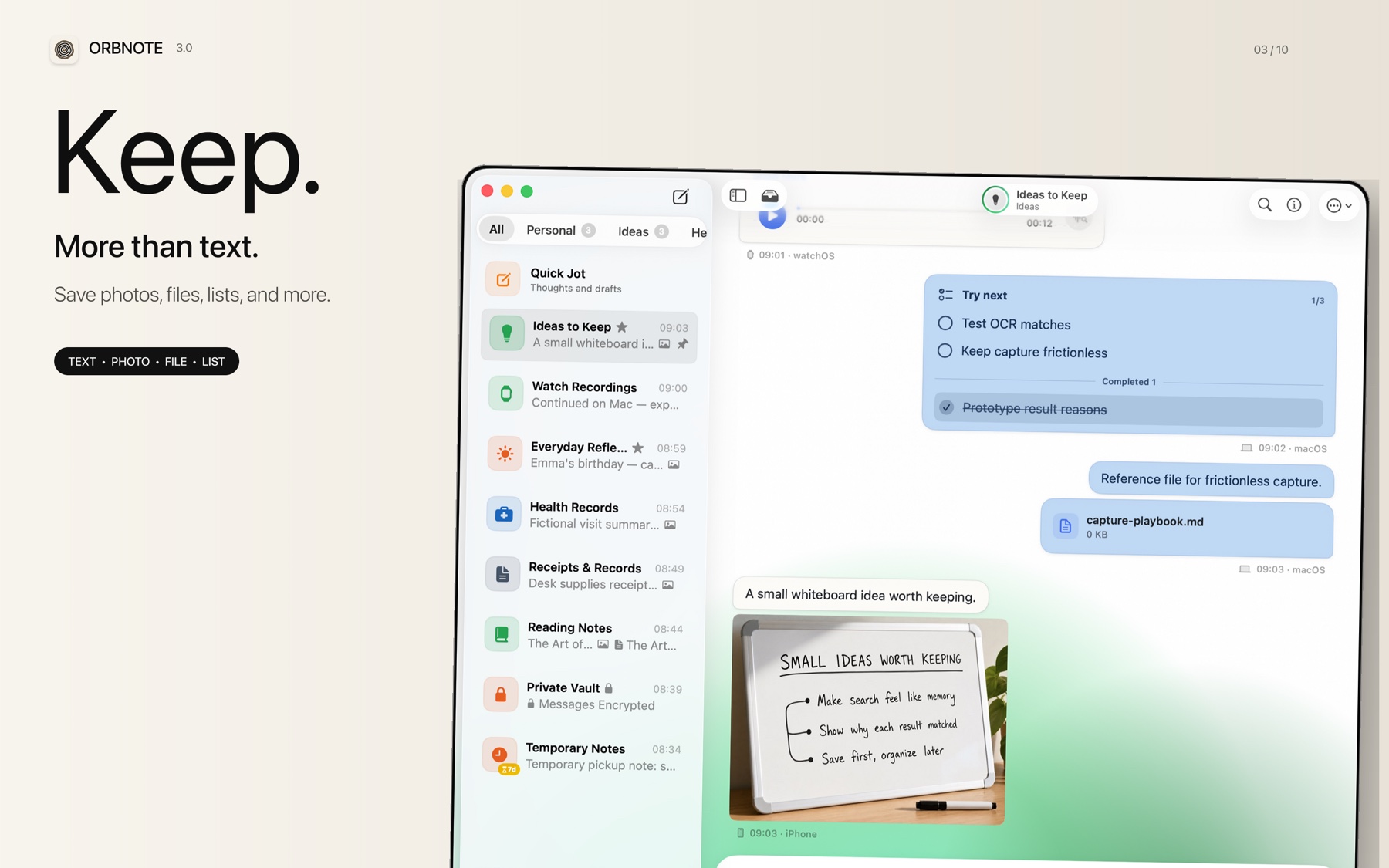Select the Ideas to Keep note

(x=589, y=335)
